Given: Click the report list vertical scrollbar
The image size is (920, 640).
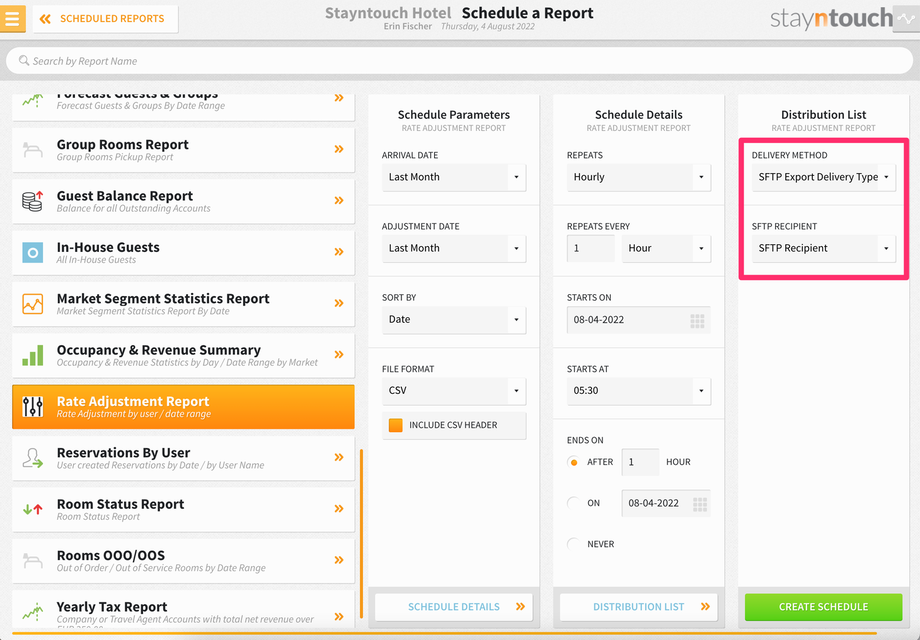Looking at the screenshot, I should point(361,533).
